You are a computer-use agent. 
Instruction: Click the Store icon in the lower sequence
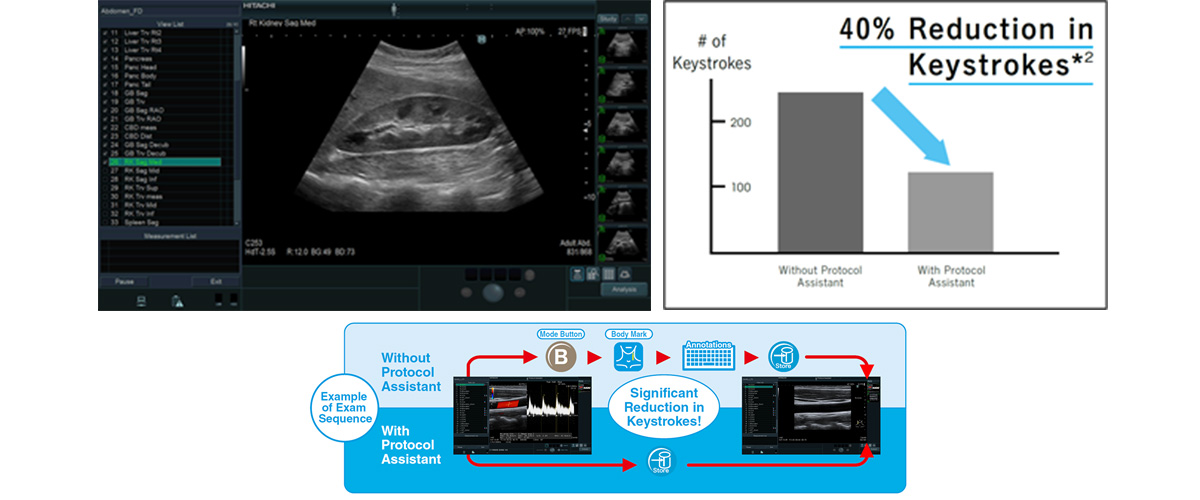659,461
